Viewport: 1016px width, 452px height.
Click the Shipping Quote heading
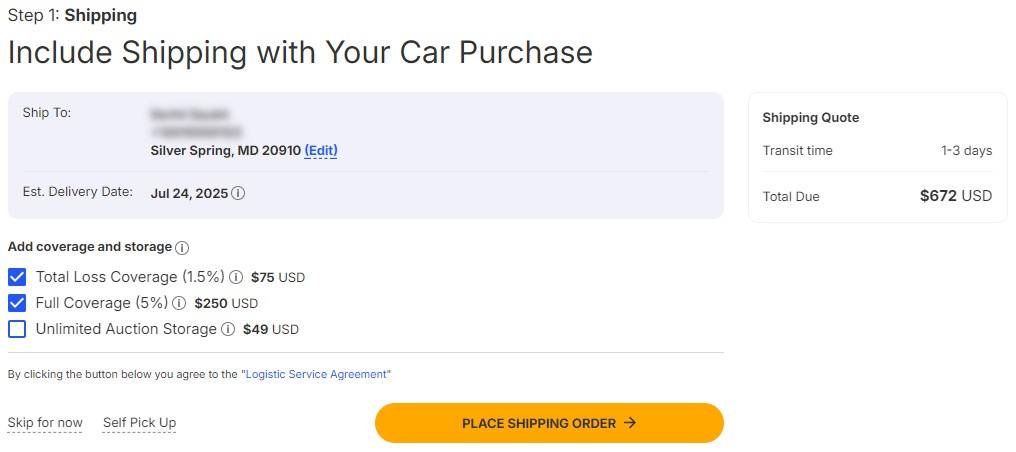pyautogui.click(x=811, y=118)
